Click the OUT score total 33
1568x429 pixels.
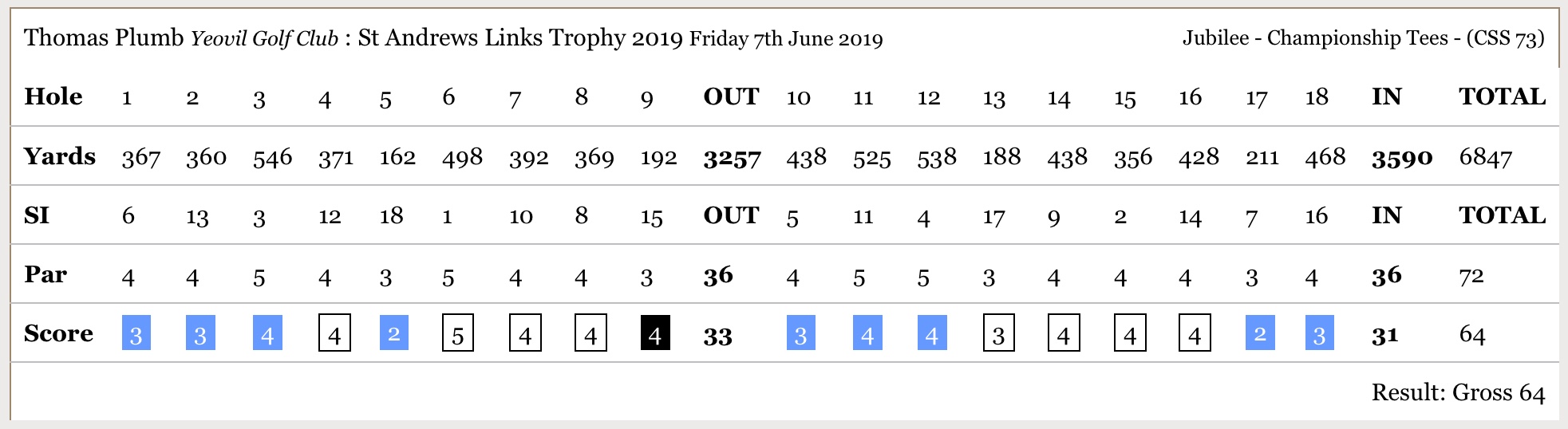[718, 336]
